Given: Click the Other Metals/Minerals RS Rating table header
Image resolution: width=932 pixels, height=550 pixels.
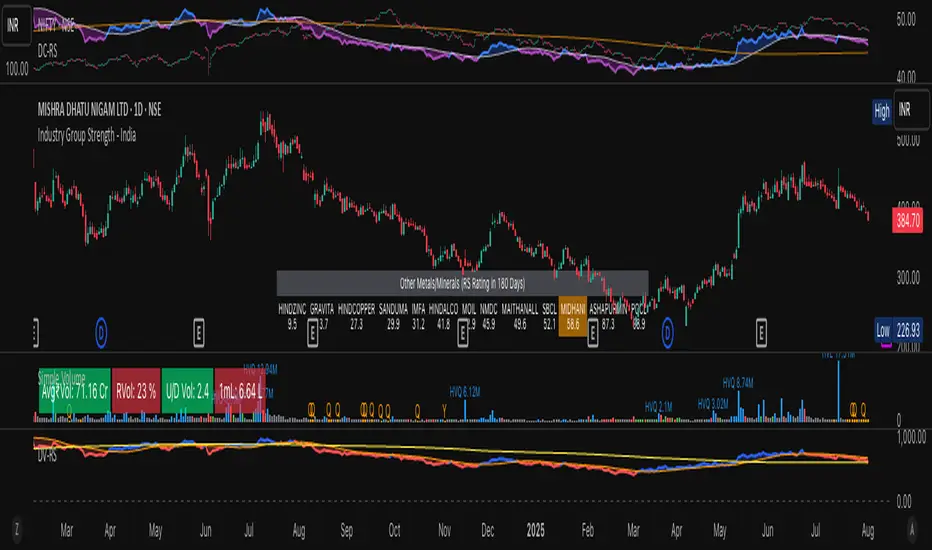Looking at the screenshot, I should point(462,284).
